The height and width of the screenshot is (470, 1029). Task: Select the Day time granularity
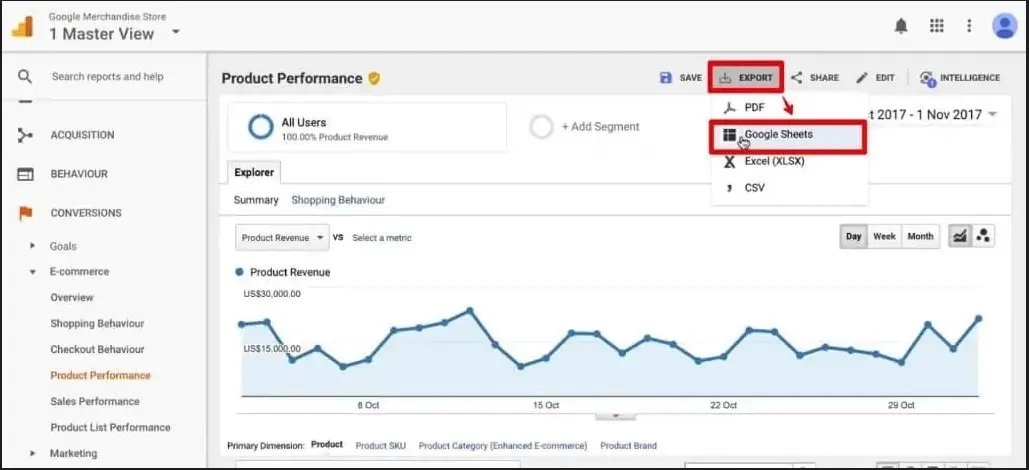coord(854,237)
